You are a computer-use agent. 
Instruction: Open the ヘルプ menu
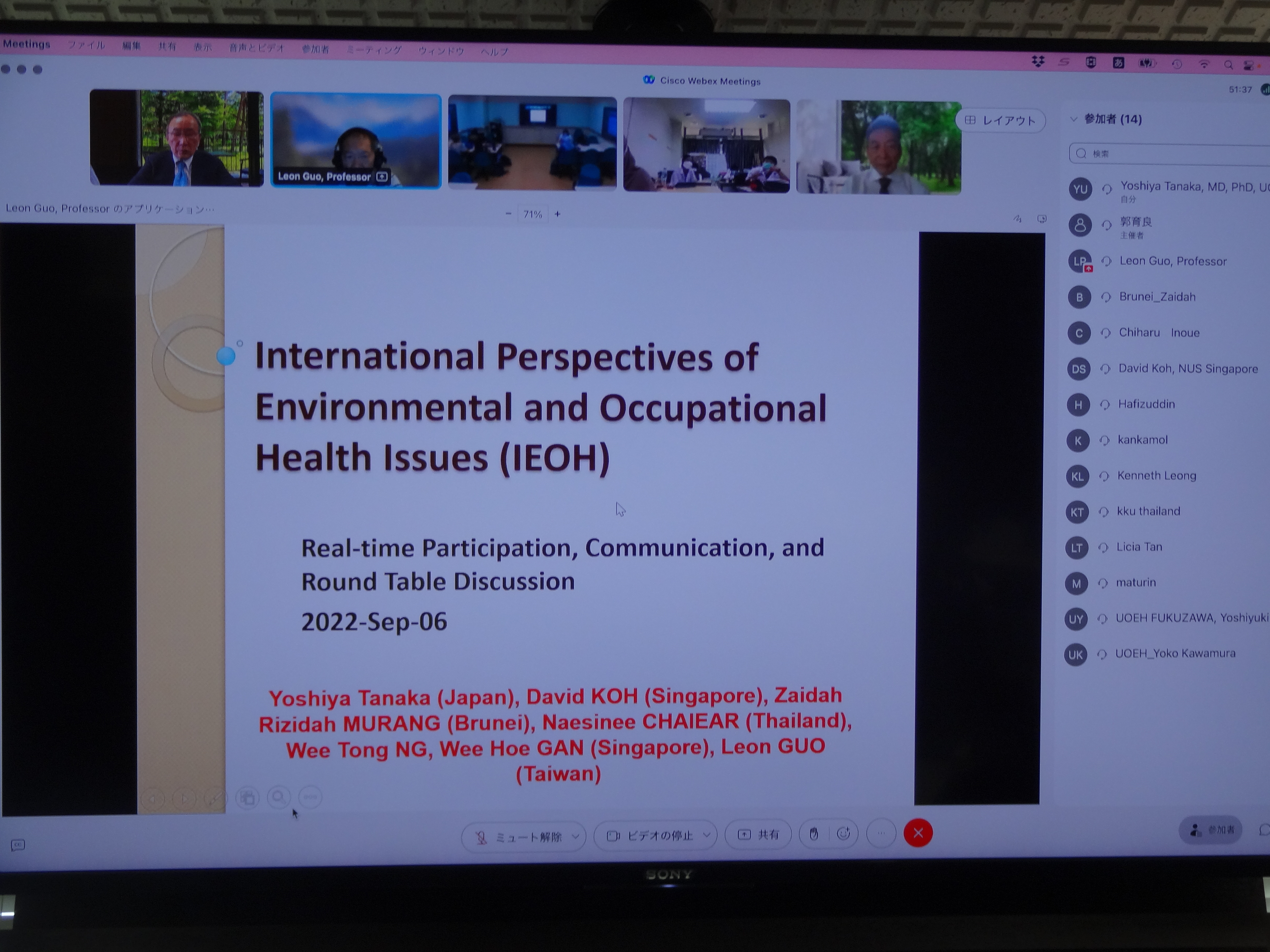tap(494, 52)
